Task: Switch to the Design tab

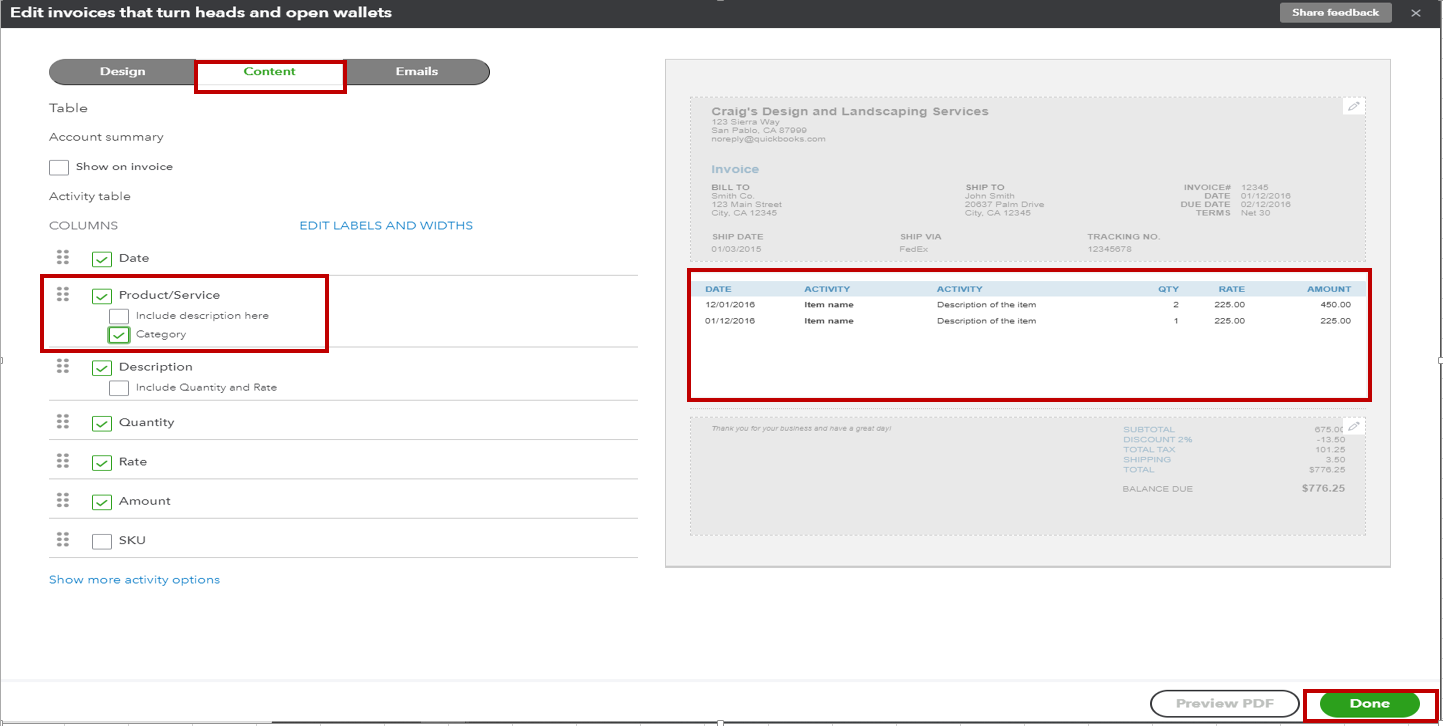Action: [121, 71]
